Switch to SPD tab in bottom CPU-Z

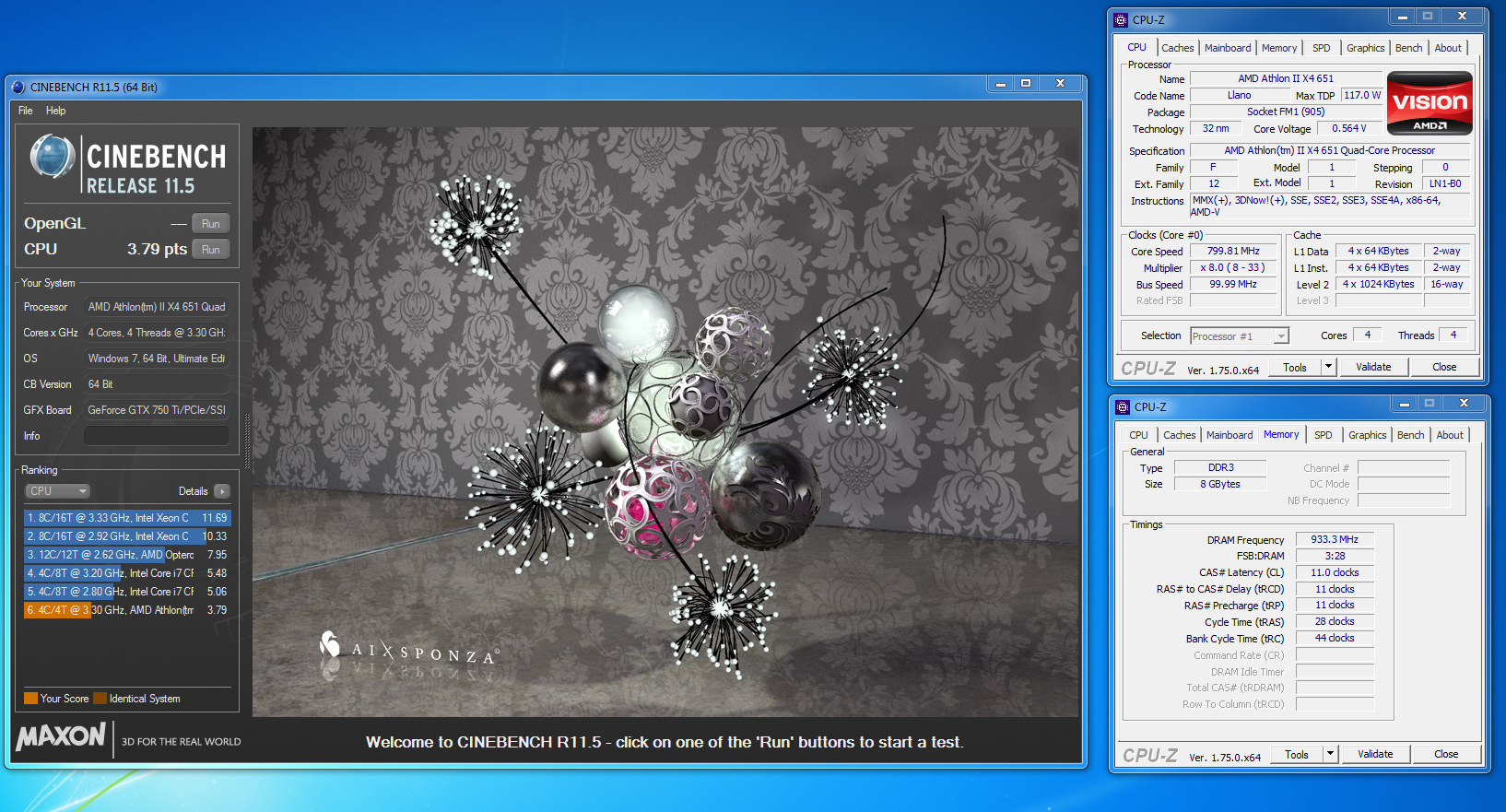[1324, 435]
